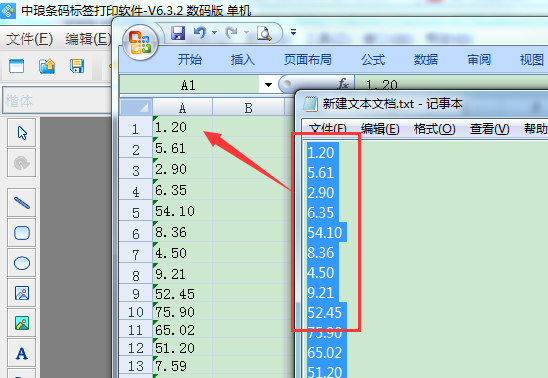
Task: Select the text A tool
Action: (22, 353)
